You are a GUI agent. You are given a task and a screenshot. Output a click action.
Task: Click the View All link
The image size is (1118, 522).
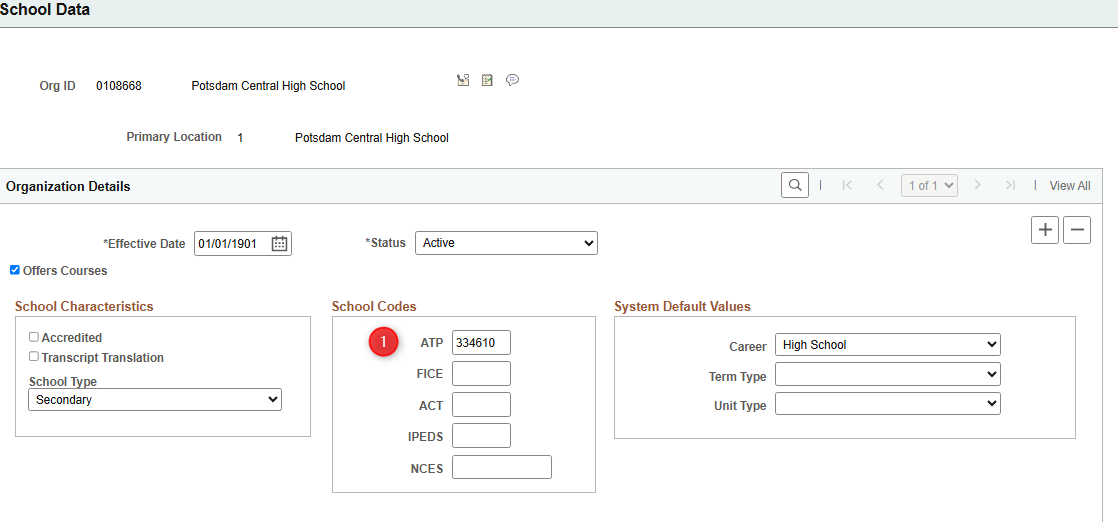click(1070, 185)
